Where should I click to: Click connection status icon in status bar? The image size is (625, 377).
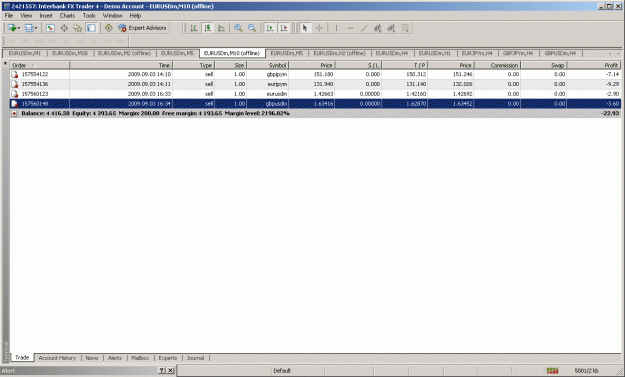pyautogui.click(x=552, y=371)
